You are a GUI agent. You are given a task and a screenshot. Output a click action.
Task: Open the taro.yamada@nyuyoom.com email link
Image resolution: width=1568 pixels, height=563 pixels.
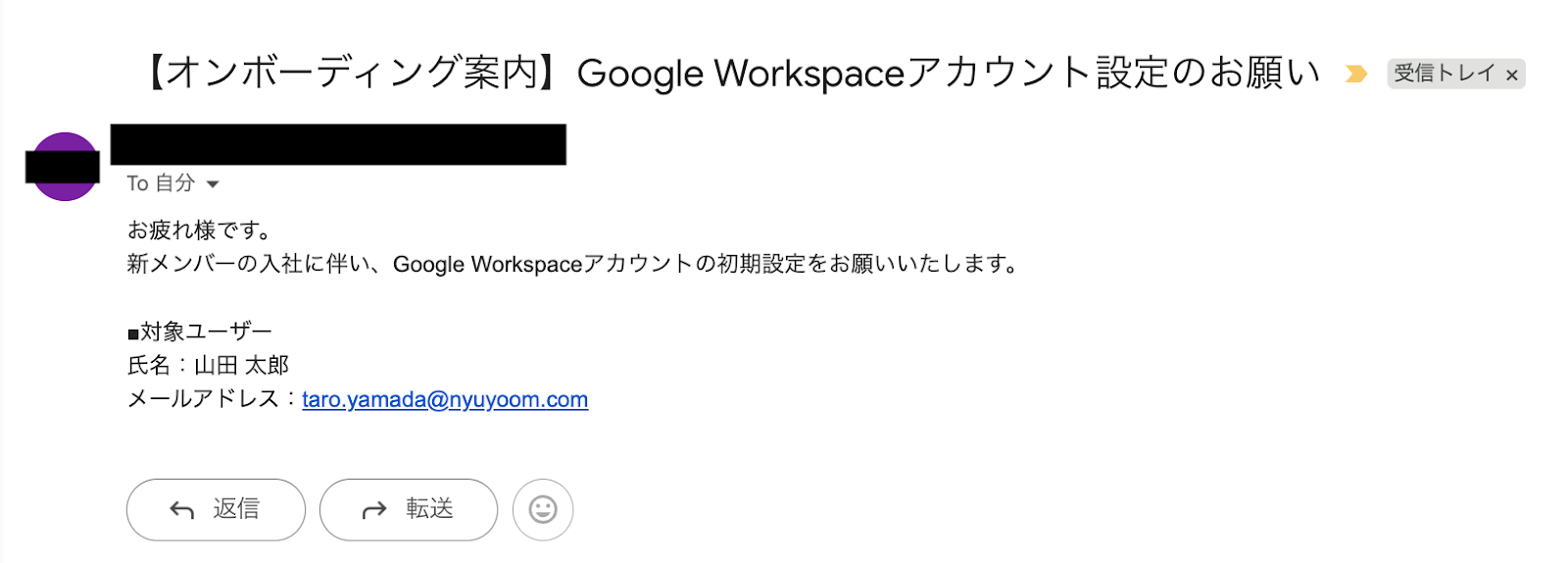pos(445,399)
